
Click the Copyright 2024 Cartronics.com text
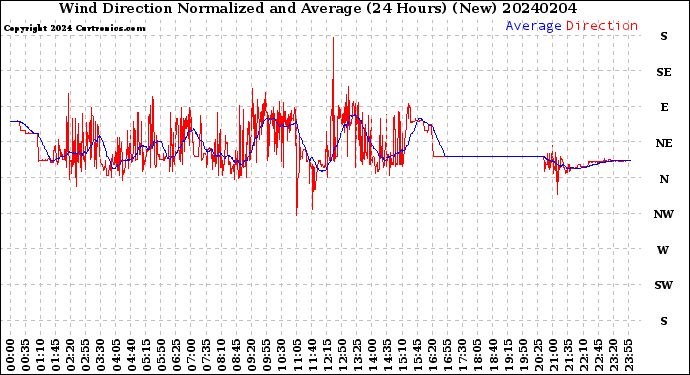click(74, 28)
